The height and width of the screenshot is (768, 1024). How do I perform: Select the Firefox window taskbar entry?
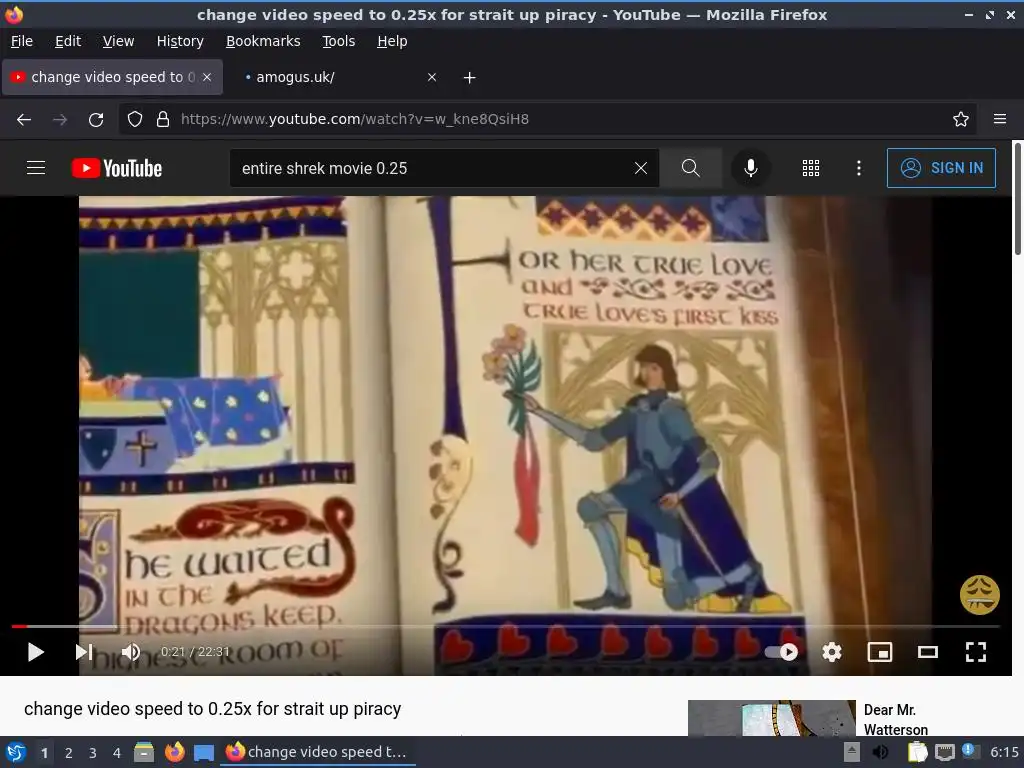click(317, 752)
